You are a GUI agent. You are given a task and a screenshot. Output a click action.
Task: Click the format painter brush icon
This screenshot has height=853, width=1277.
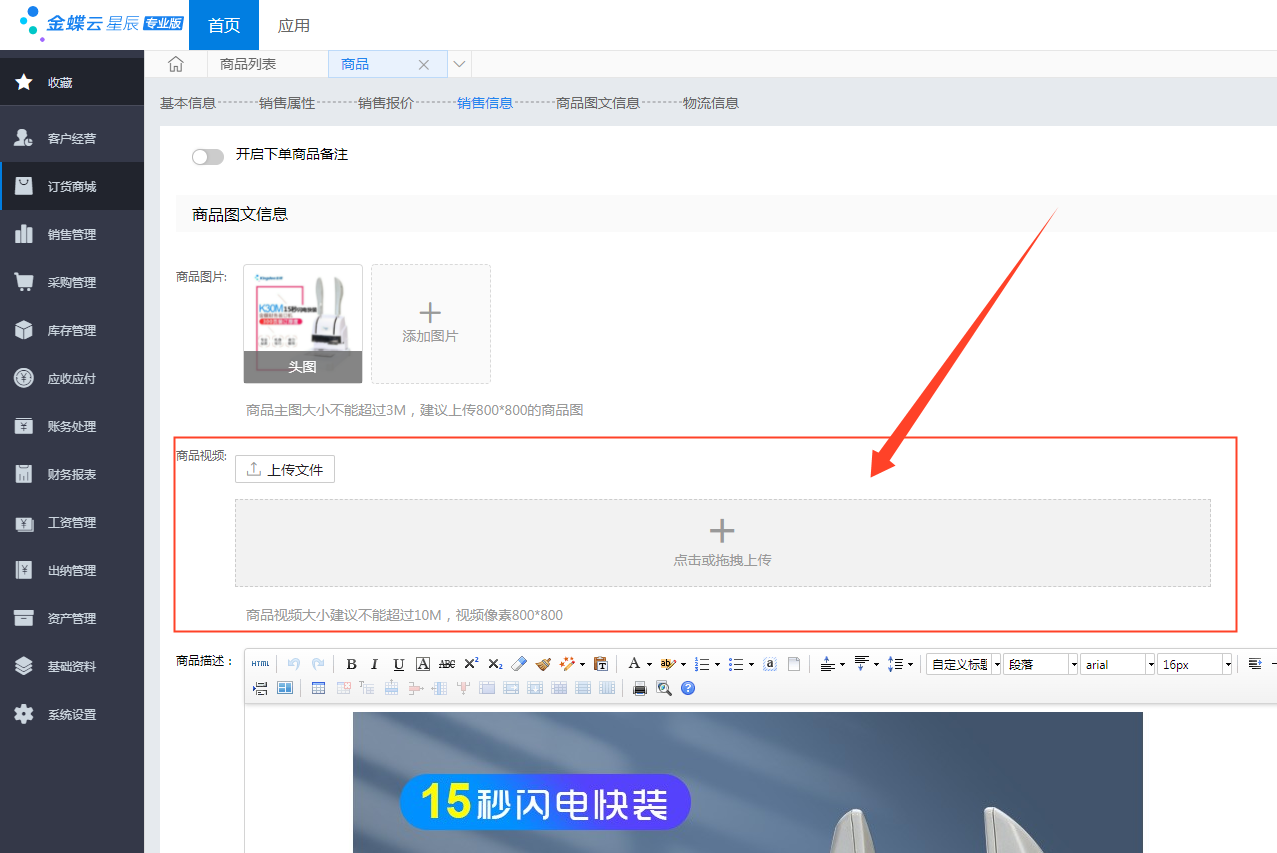point(543,664)
